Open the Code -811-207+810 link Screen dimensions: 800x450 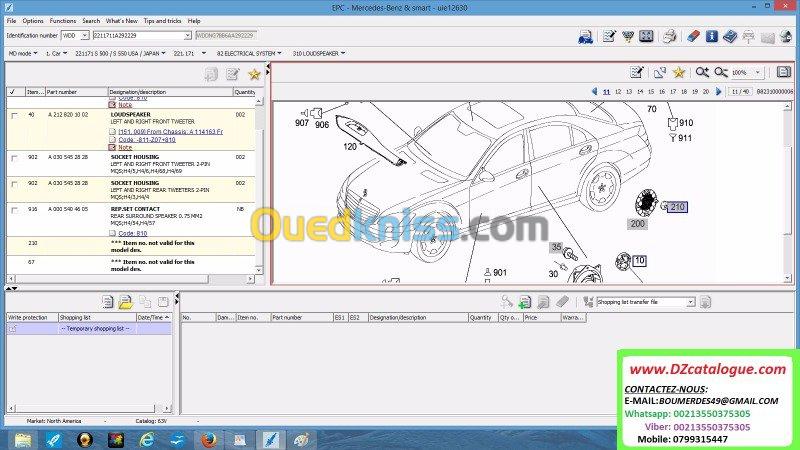(147, 139)
